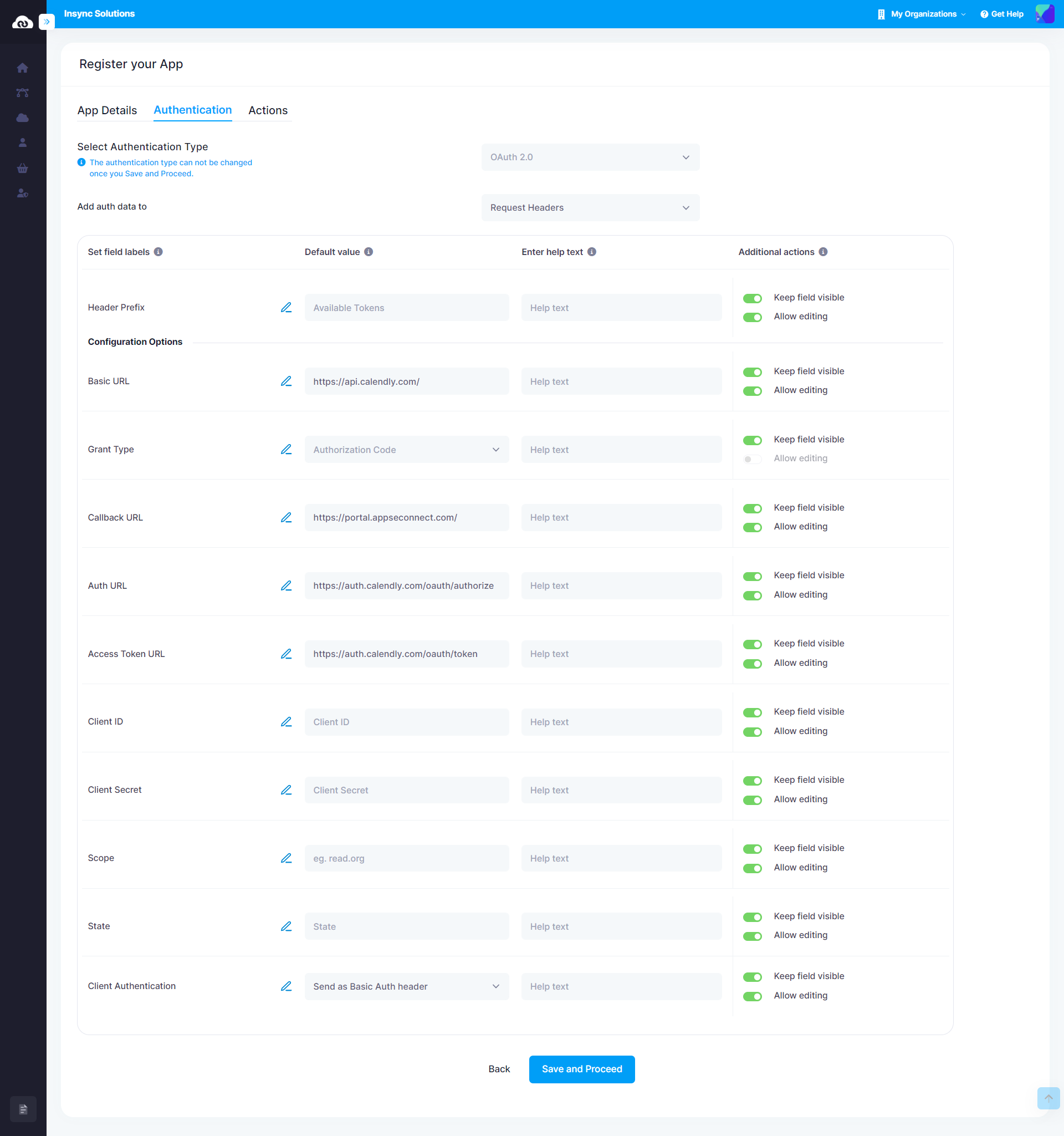Switch to the Actions tab

tap(268, 110)
